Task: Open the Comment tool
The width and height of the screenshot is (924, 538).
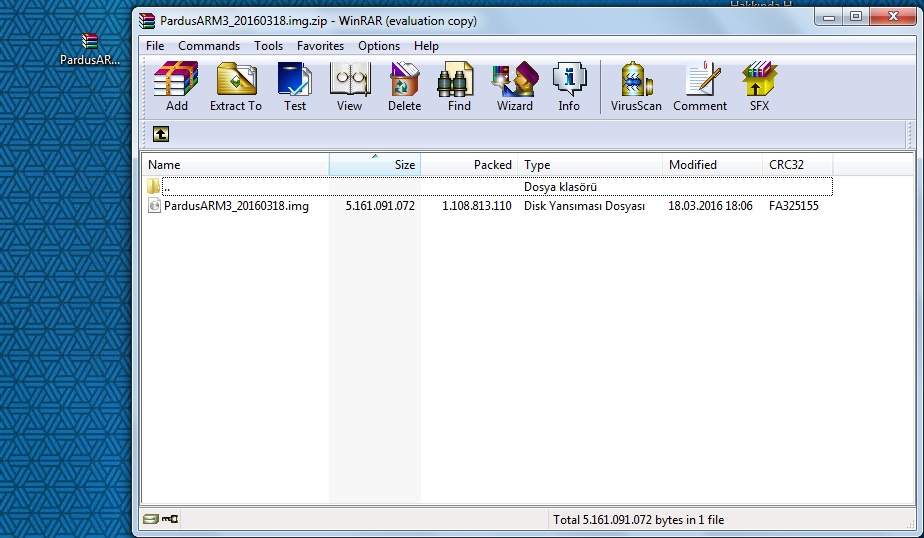Action: [700, 86]
